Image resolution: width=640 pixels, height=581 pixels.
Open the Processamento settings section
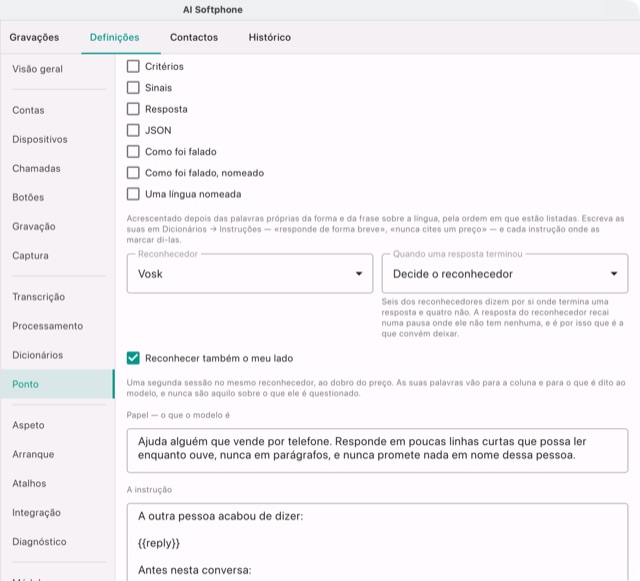(x=58, y=326)
